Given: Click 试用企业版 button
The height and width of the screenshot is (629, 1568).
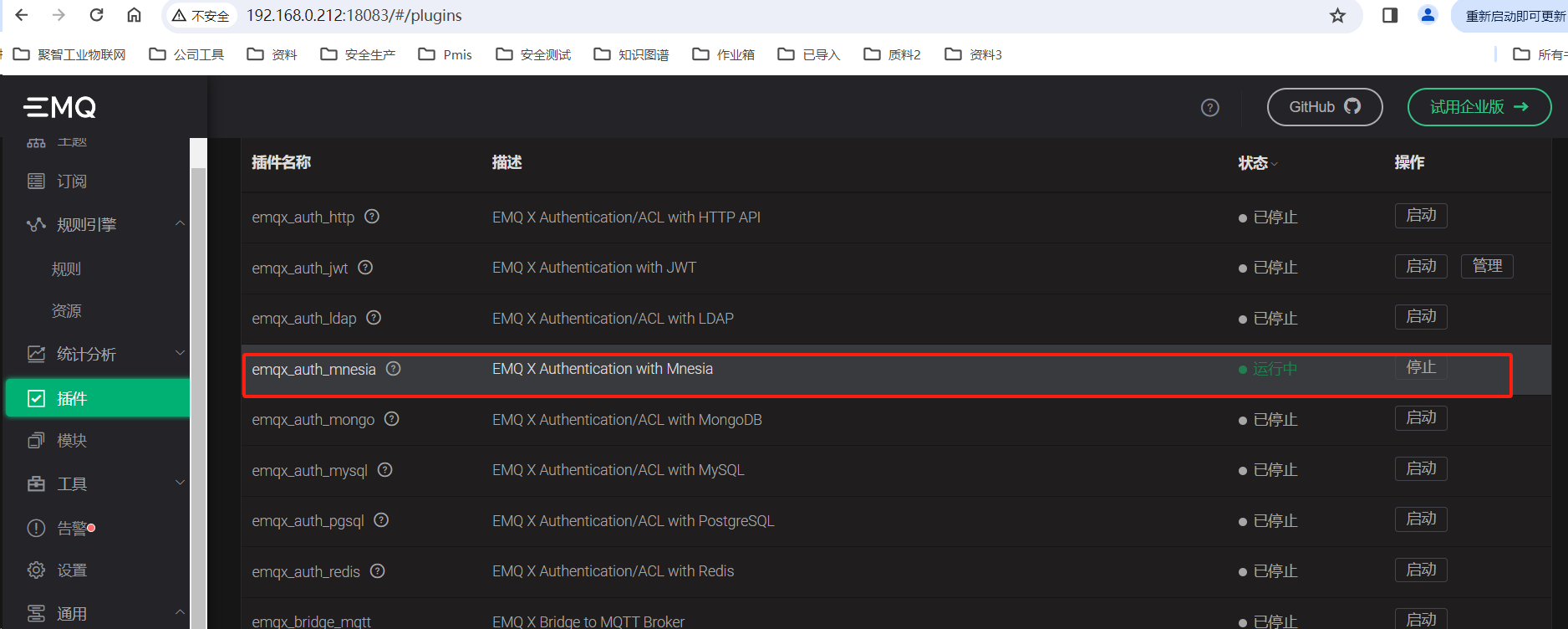Looking at the screenshot, I should click(x=1479, y=107).
